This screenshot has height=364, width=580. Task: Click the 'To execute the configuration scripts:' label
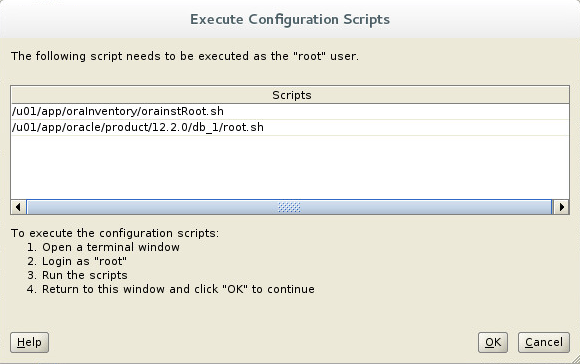[x=115, y=233]
